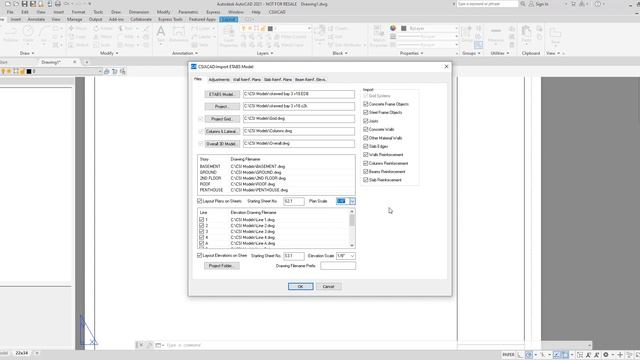Click the Project Grid button
Screen dimensions: 640x360
click(x=222, y=119)
